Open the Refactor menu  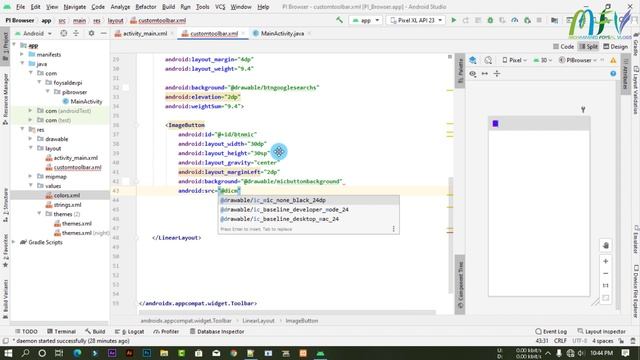pyautogui.click(x=146, y=7)
